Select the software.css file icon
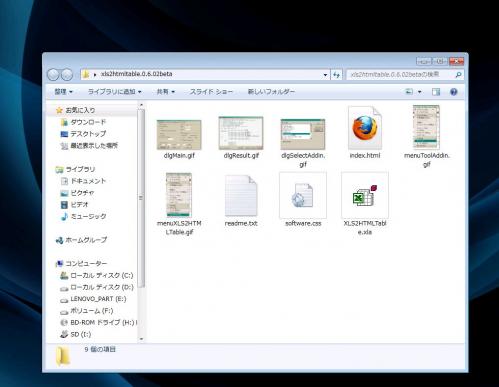The image size is (499, 387). [x=303, y=195]
